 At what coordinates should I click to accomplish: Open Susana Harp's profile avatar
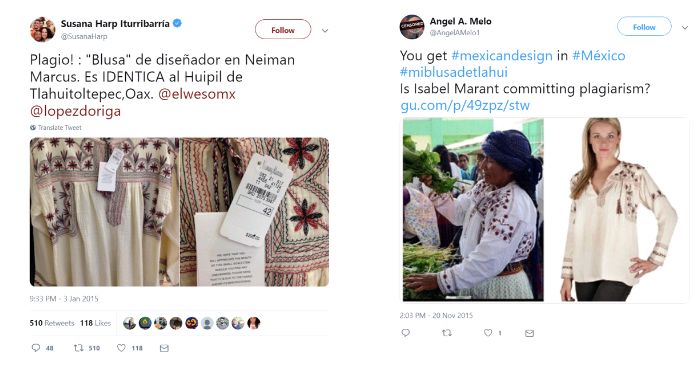(42, 29)
